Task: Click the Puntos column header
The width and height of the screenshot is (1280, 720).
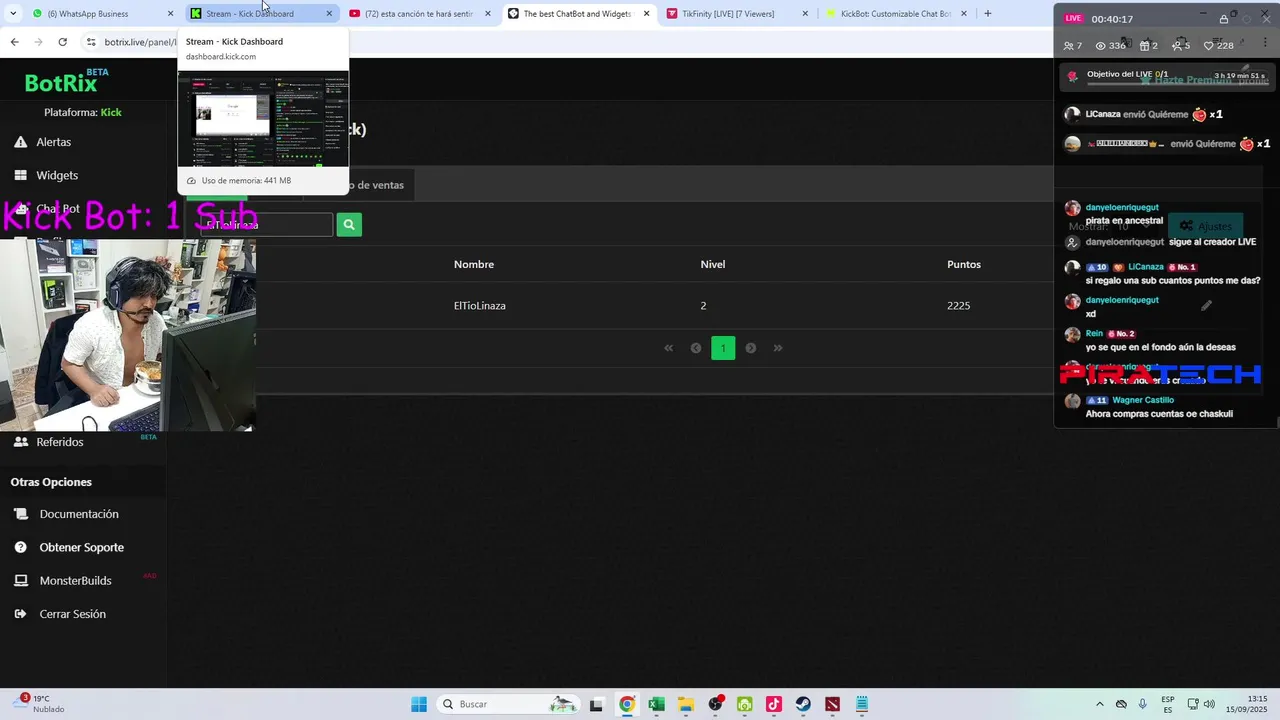Action: [964, 264]
